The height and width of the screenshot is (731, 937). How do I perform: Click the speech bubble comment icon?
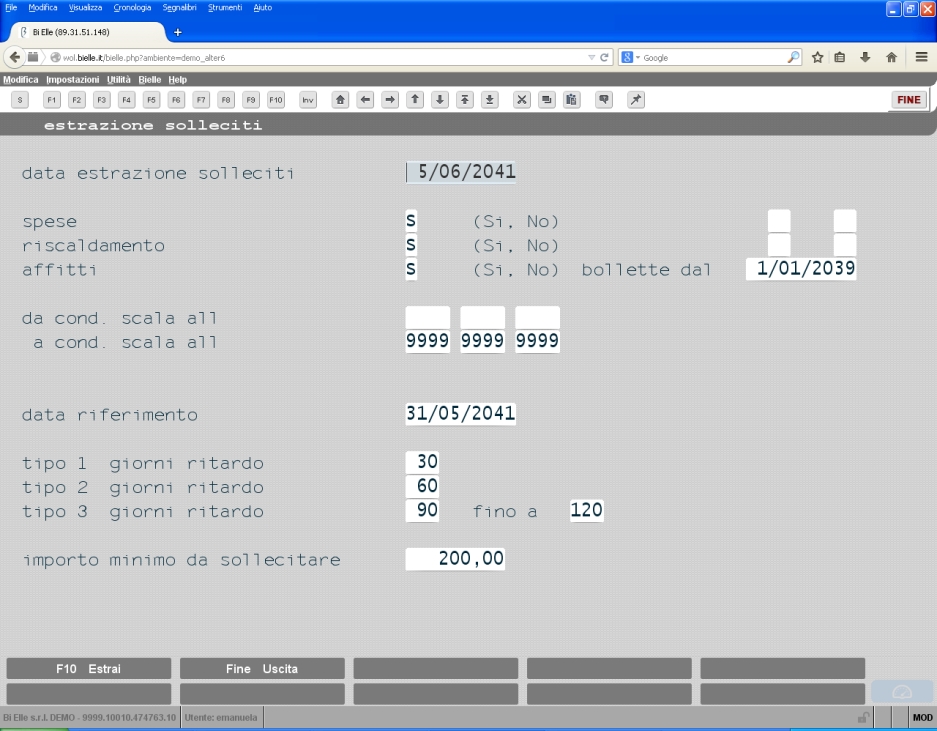tap(604, 100)
